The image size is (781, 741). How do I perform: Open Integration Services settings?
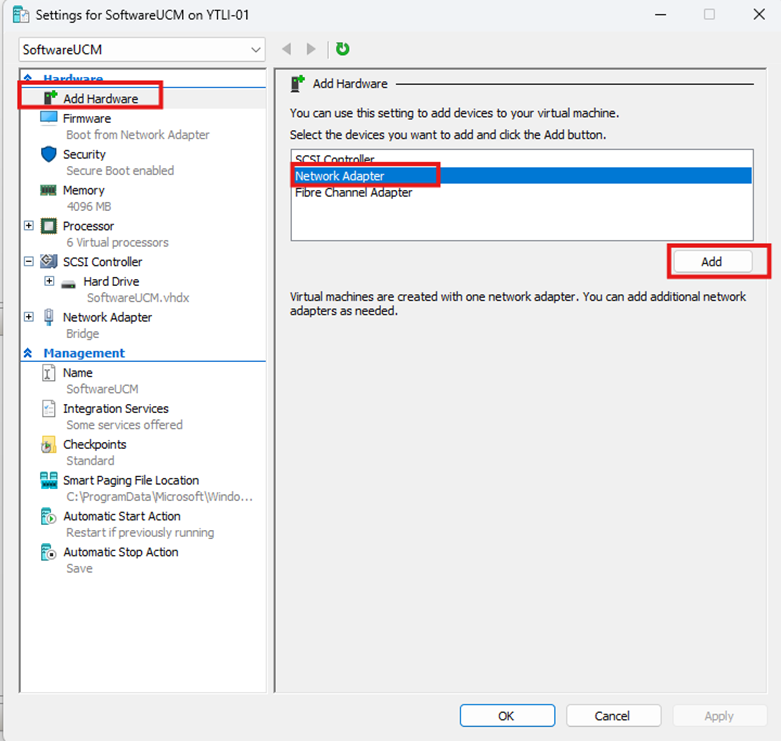[116, 408]
